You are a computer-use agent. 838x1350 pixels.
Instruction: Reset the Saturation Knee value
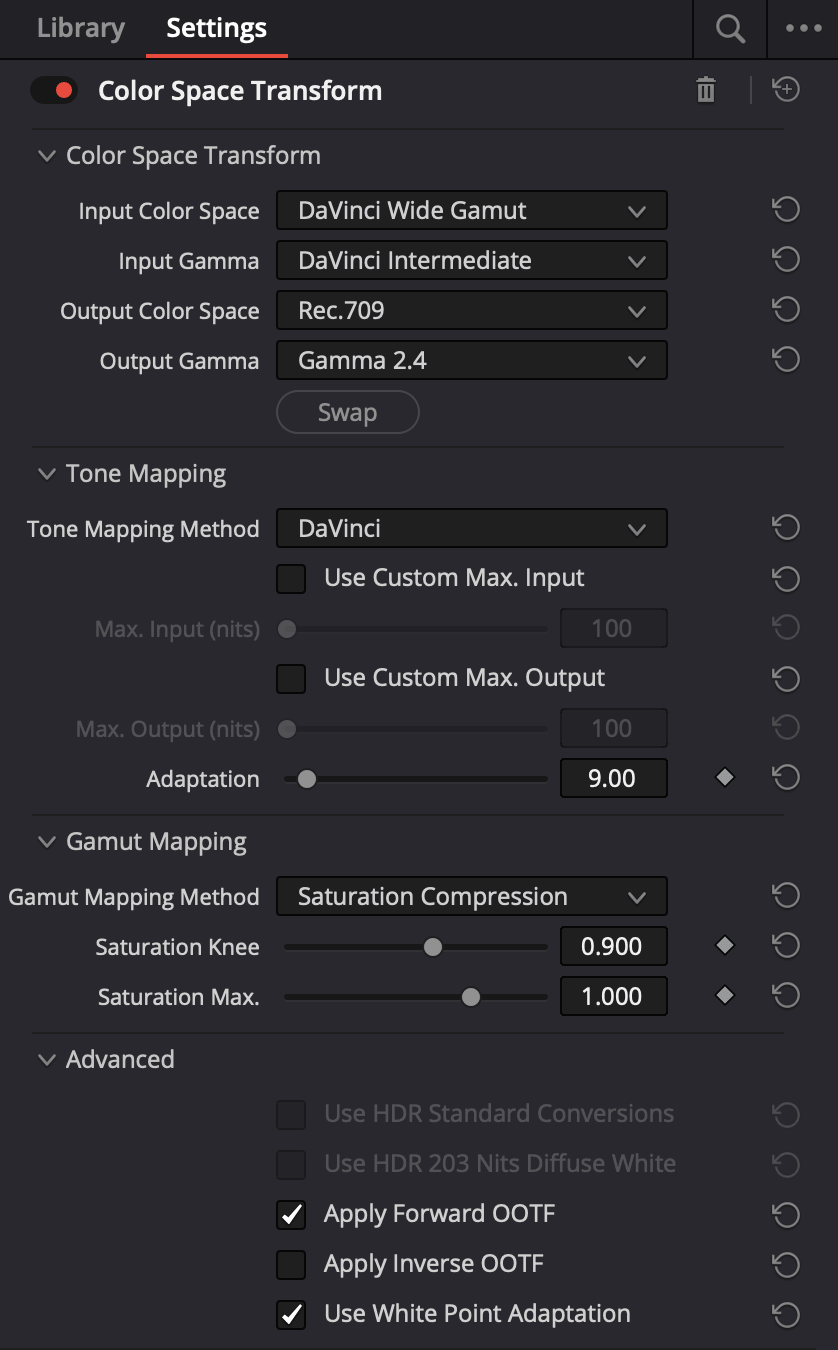click(786, 946)
